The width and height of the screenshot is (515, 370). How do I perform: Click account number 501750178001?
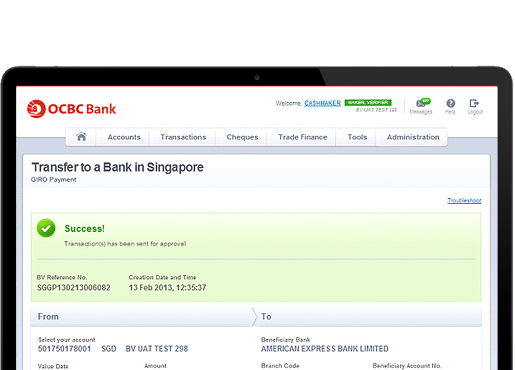64,349
